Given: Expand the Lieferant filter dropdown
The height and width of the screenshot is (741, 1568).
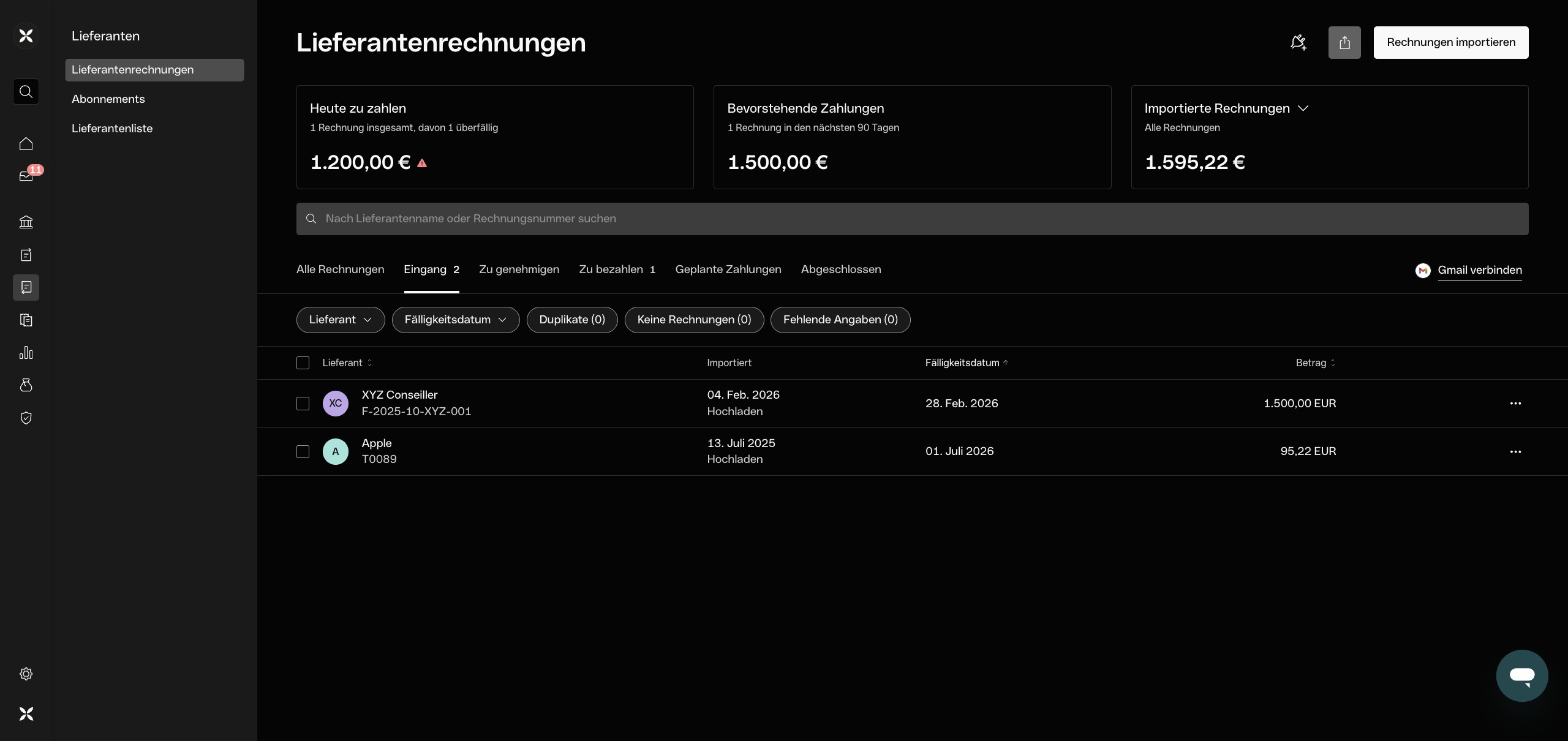Looking at the screenshot, I should 341,320.
